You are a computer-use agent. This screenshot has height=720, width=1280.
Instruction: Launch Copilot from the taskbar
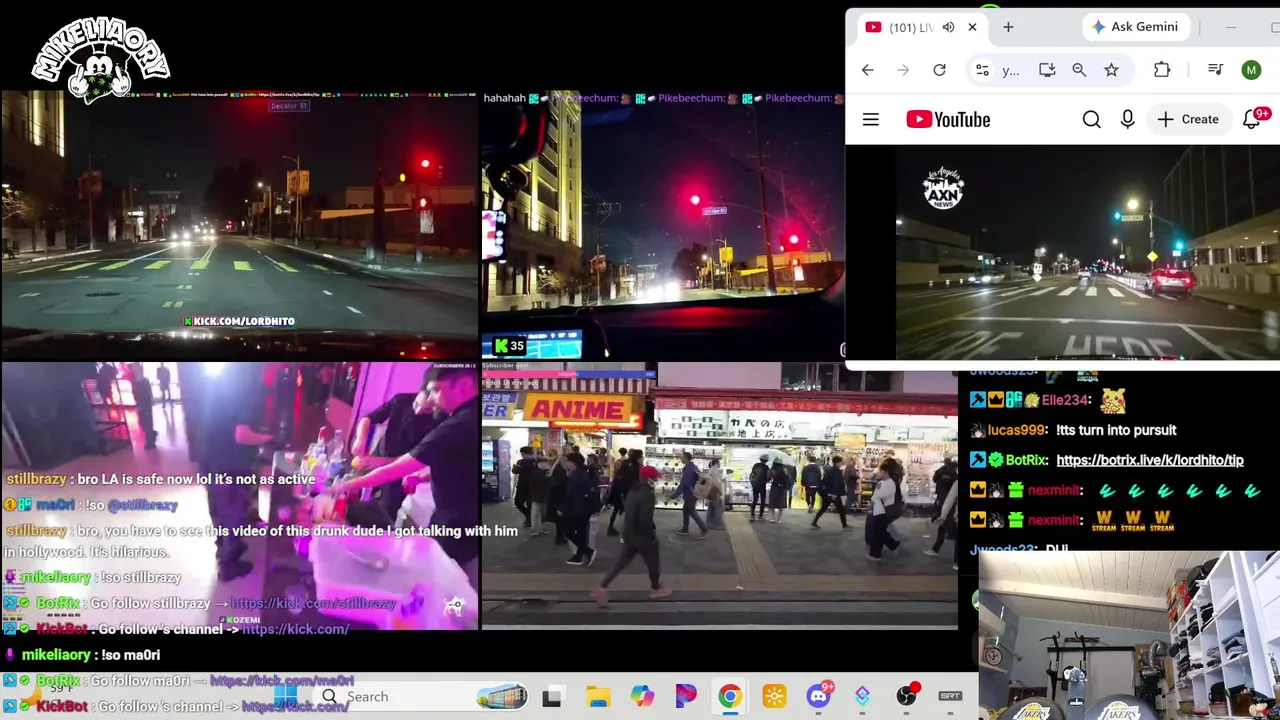coord(642,697)
